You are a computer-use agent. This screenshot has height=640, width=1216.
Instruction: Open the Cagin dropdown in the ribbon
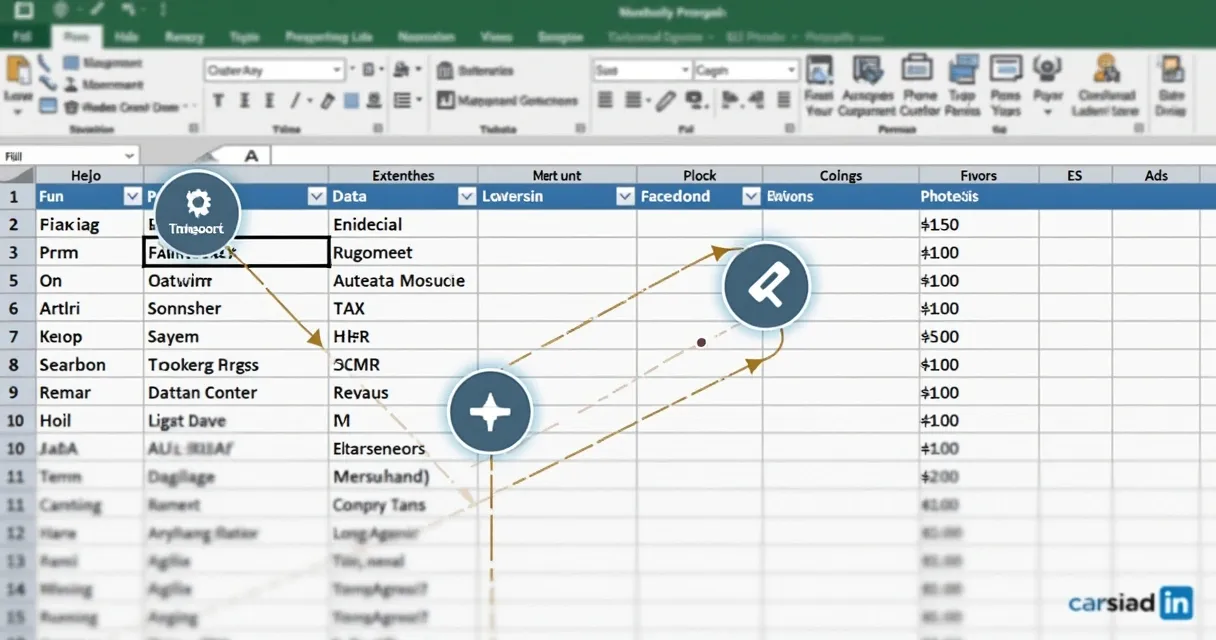click(x=791, y=71)
